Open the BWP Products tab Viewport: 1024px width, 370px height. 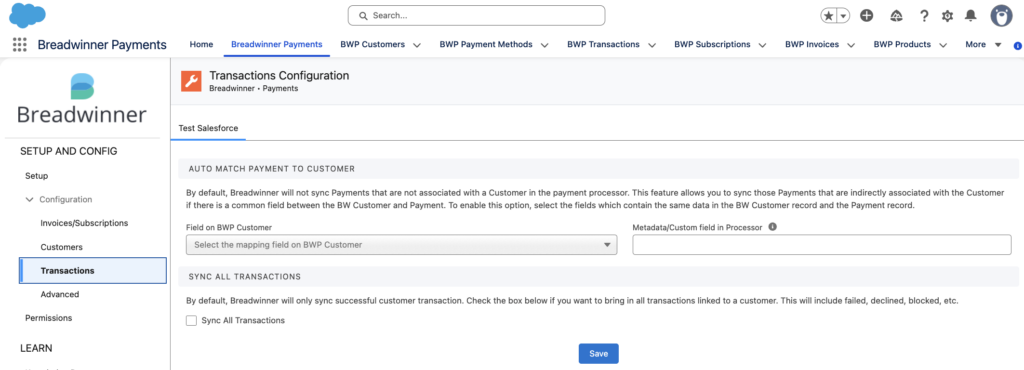point(903,44)
